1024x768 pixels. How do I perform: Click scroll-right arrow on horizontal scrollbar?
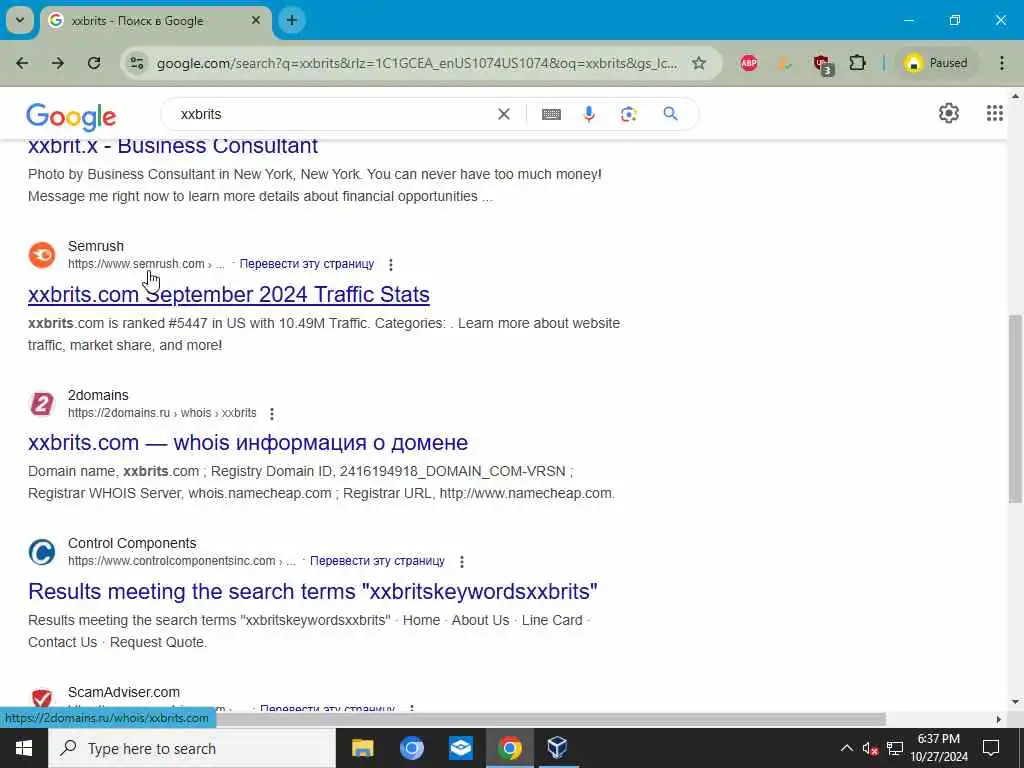pos(998,719)
